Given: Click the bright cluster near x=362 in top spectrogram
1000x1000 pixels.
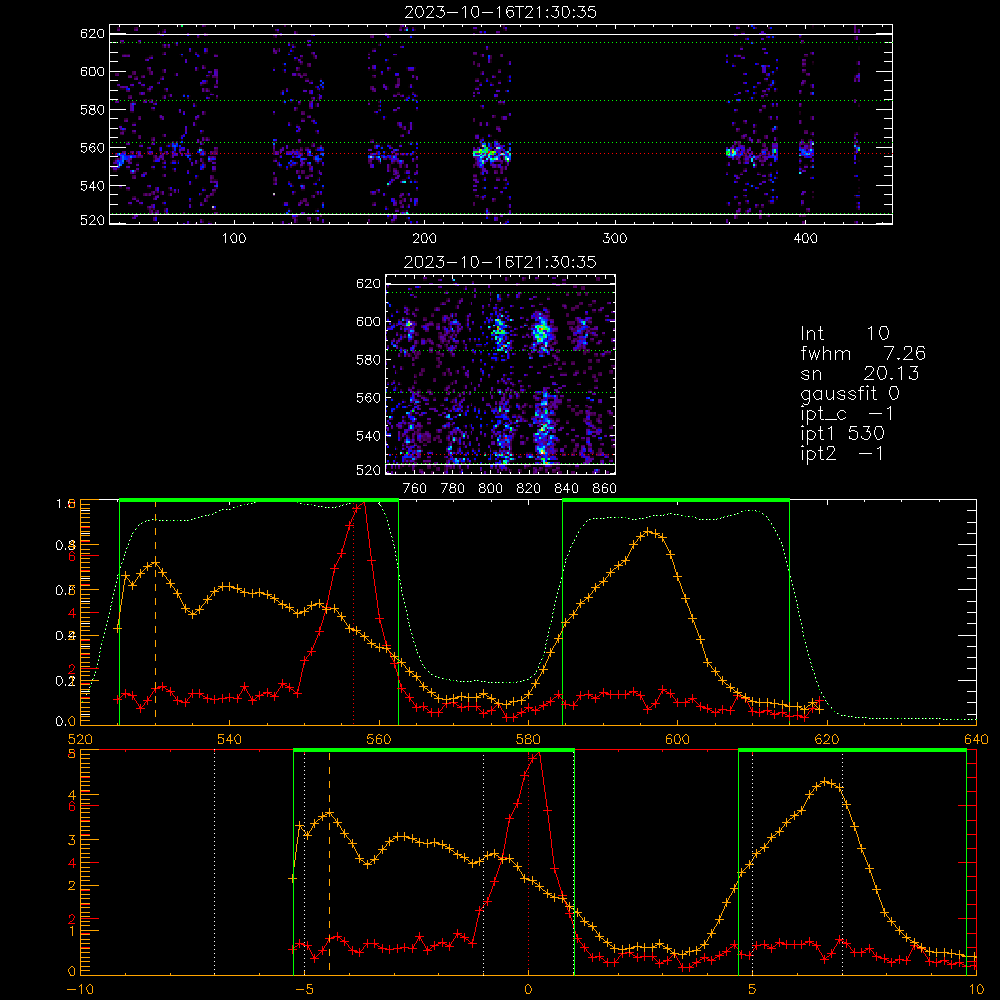Looking at the screenshot, I should tap(732, 152).
